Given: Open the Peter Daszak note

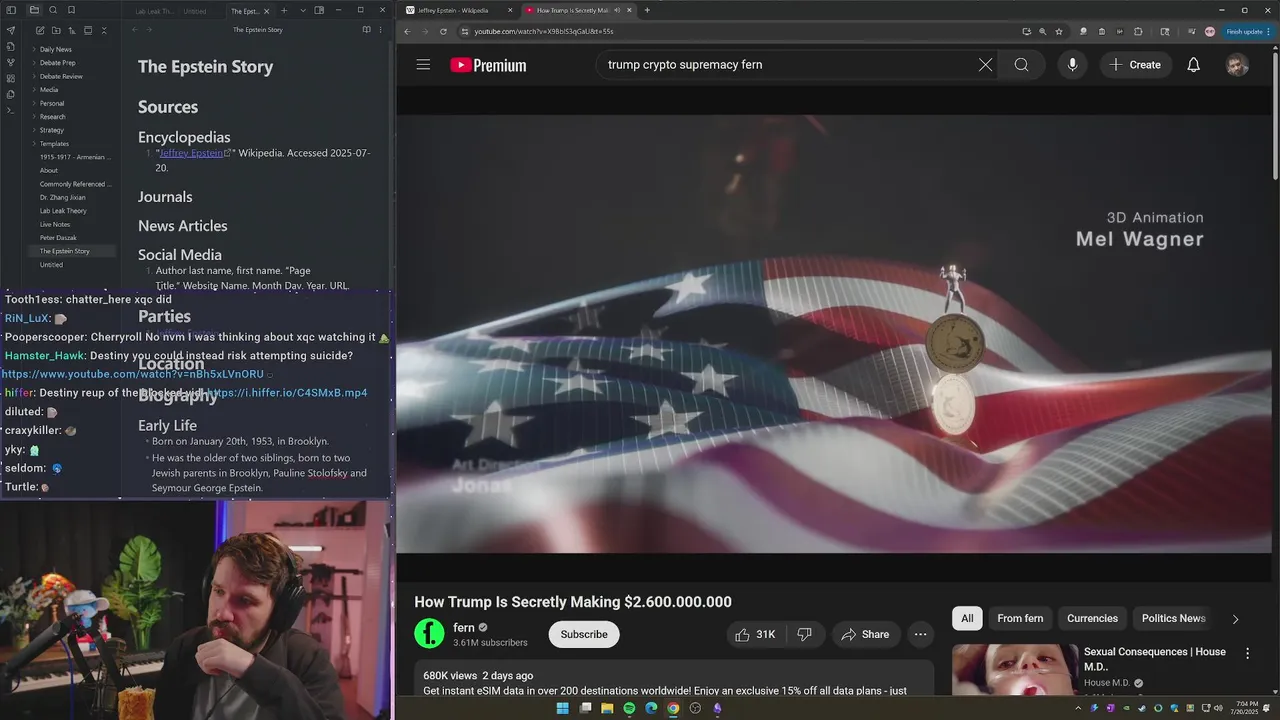Looking at the screenshot, I should point(58,238).
